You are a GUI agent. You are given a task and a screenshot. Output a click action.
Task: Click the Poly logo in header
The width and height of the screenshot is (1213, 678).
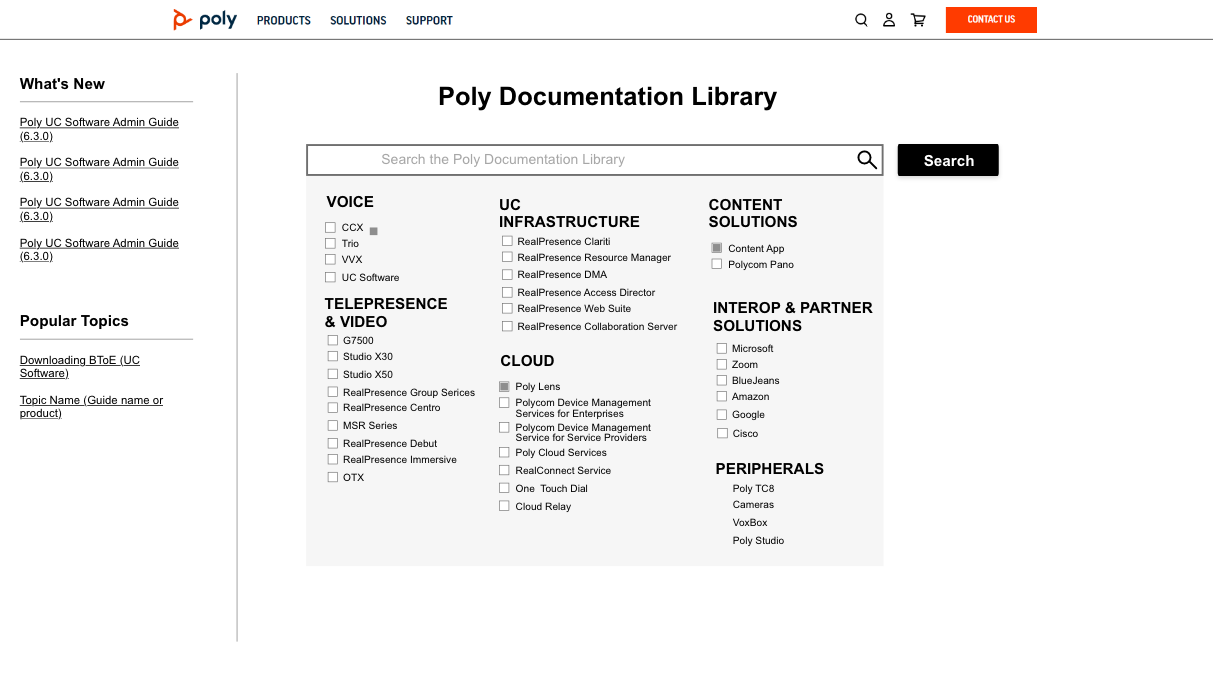click(x=205, y=19)
